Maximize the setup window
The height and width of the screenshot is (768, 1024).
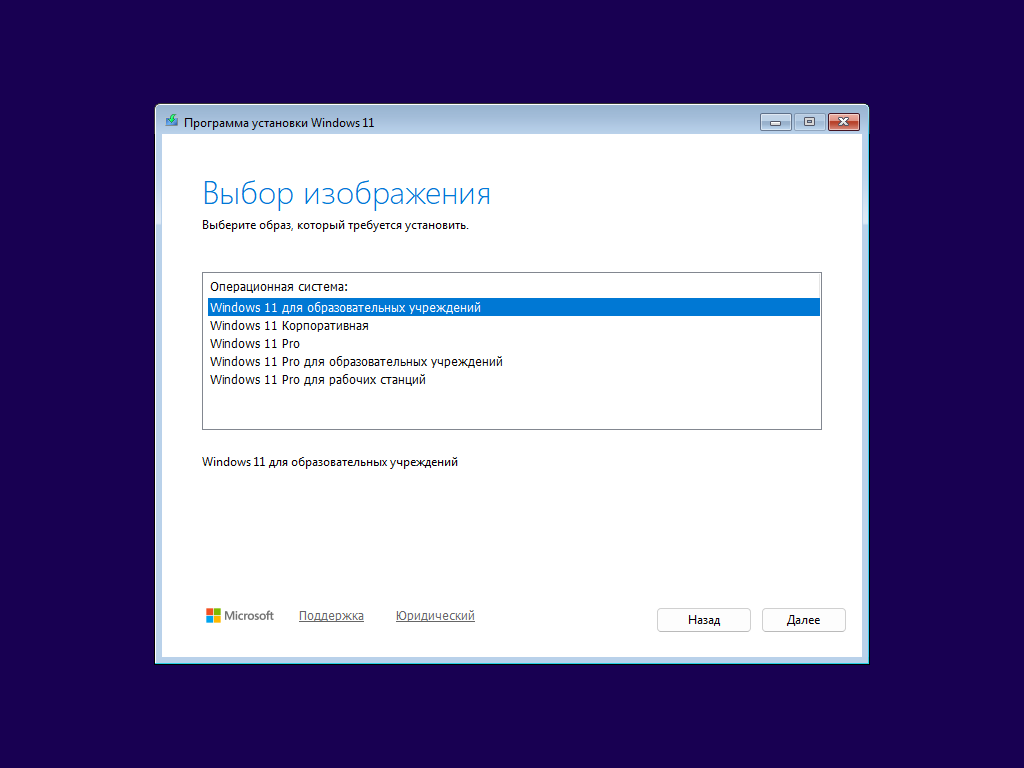click(x=809, y=122)
